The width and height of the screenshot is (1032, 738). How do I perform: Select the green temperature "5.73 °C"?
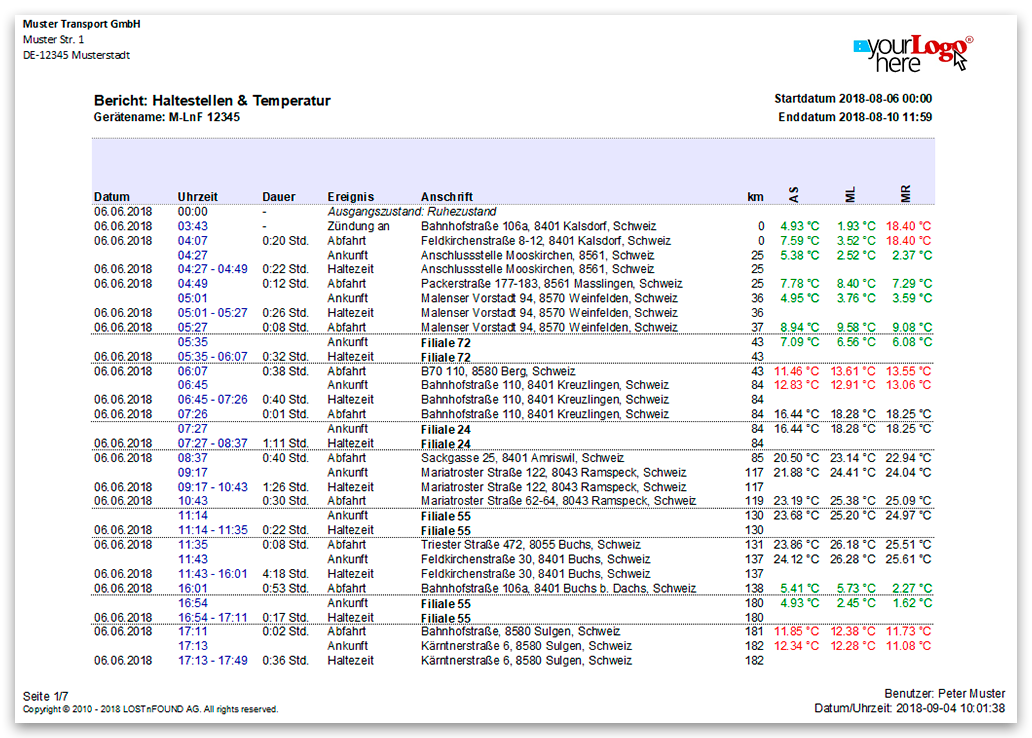(856, 589)
